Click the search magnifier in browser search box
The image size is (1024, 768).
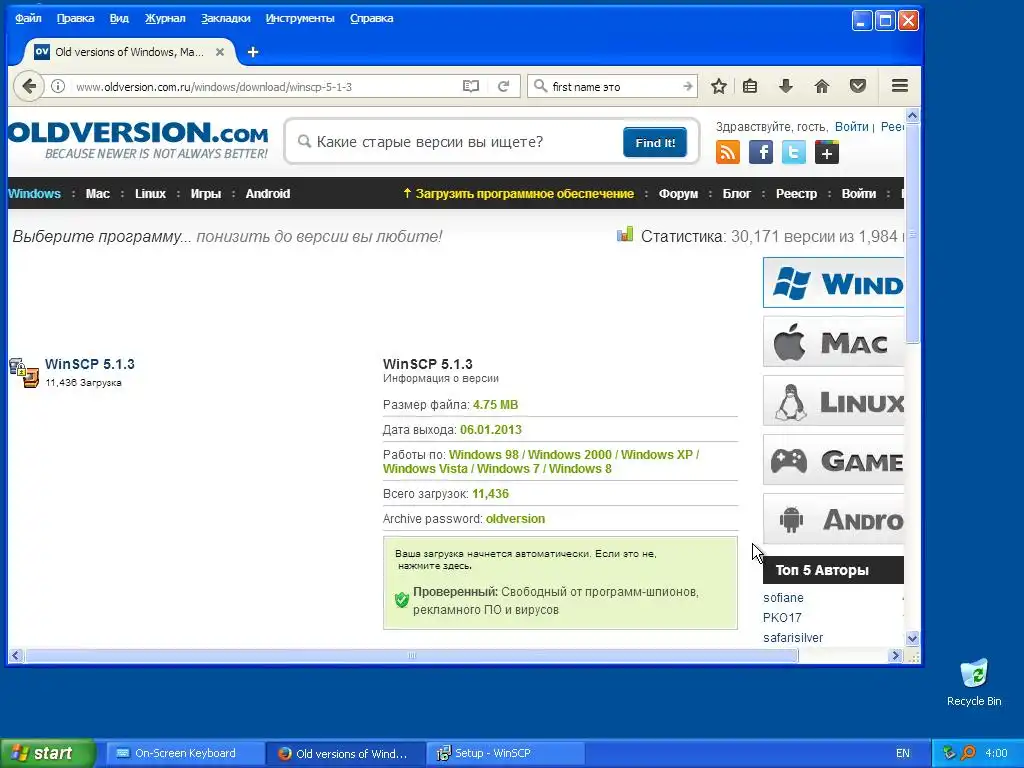pos(540,86)
